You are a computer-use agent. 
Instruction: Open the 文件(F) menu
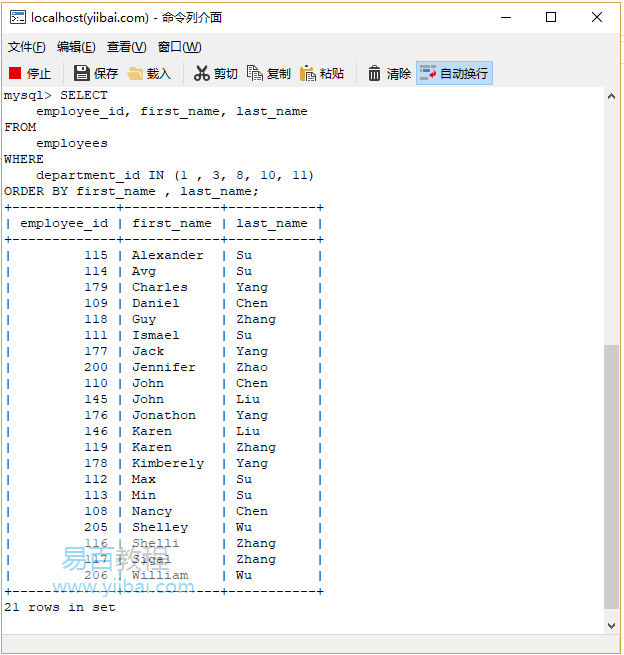(x=27, y=47)
